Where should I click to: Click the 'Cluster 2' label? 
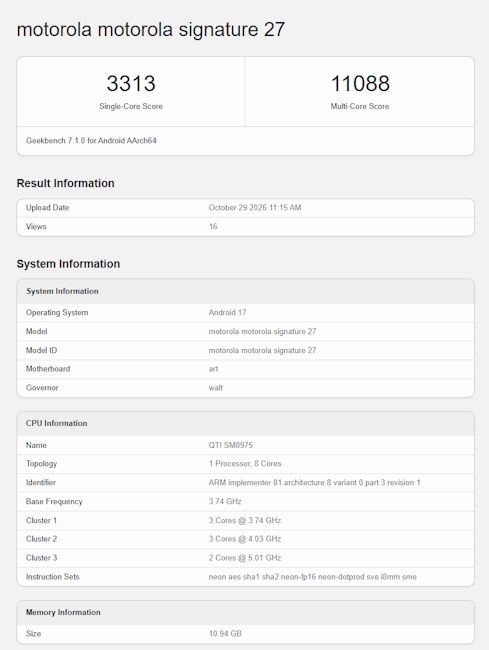(x=41, y=539)
